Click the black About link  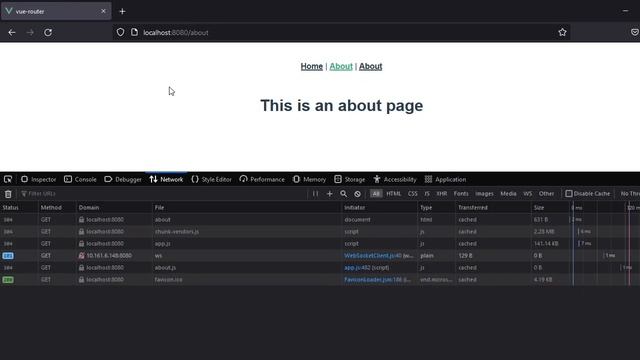[371, 67]
